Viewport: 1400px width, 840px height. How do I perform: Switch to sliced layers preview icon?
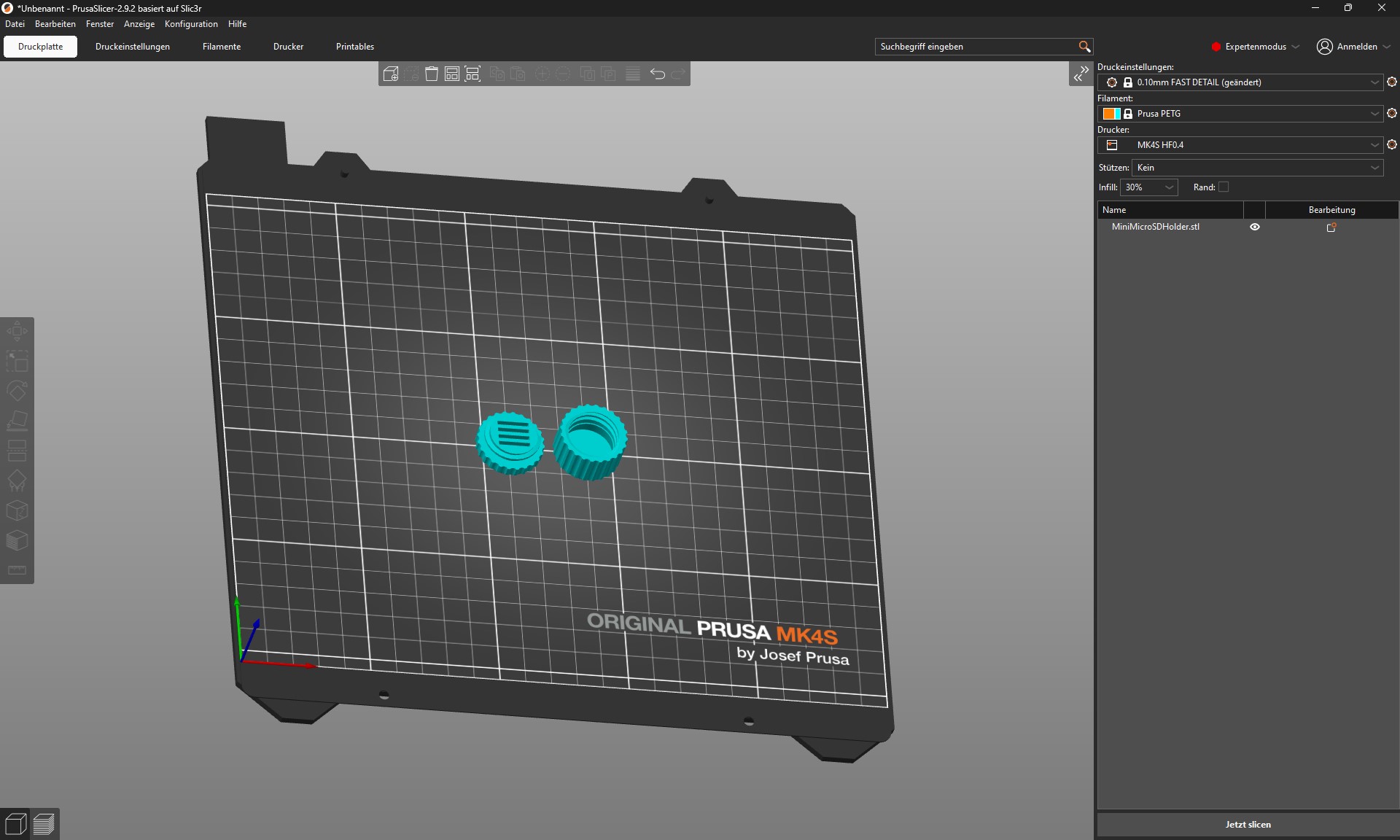44,825
